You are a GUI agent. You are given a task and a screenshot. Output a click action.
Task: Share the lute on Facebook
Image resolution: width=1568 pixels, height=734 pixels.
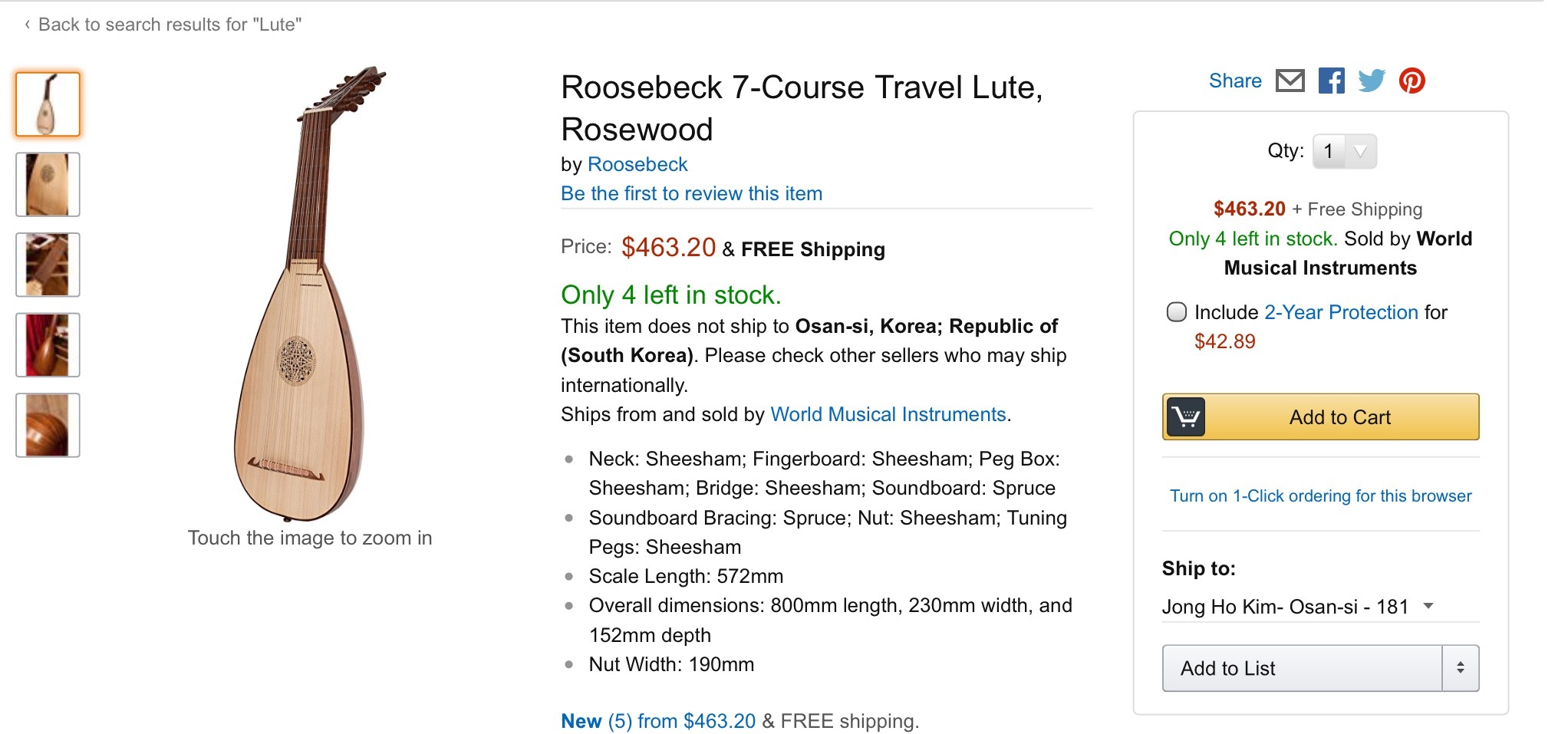[x=1331, y=81]
